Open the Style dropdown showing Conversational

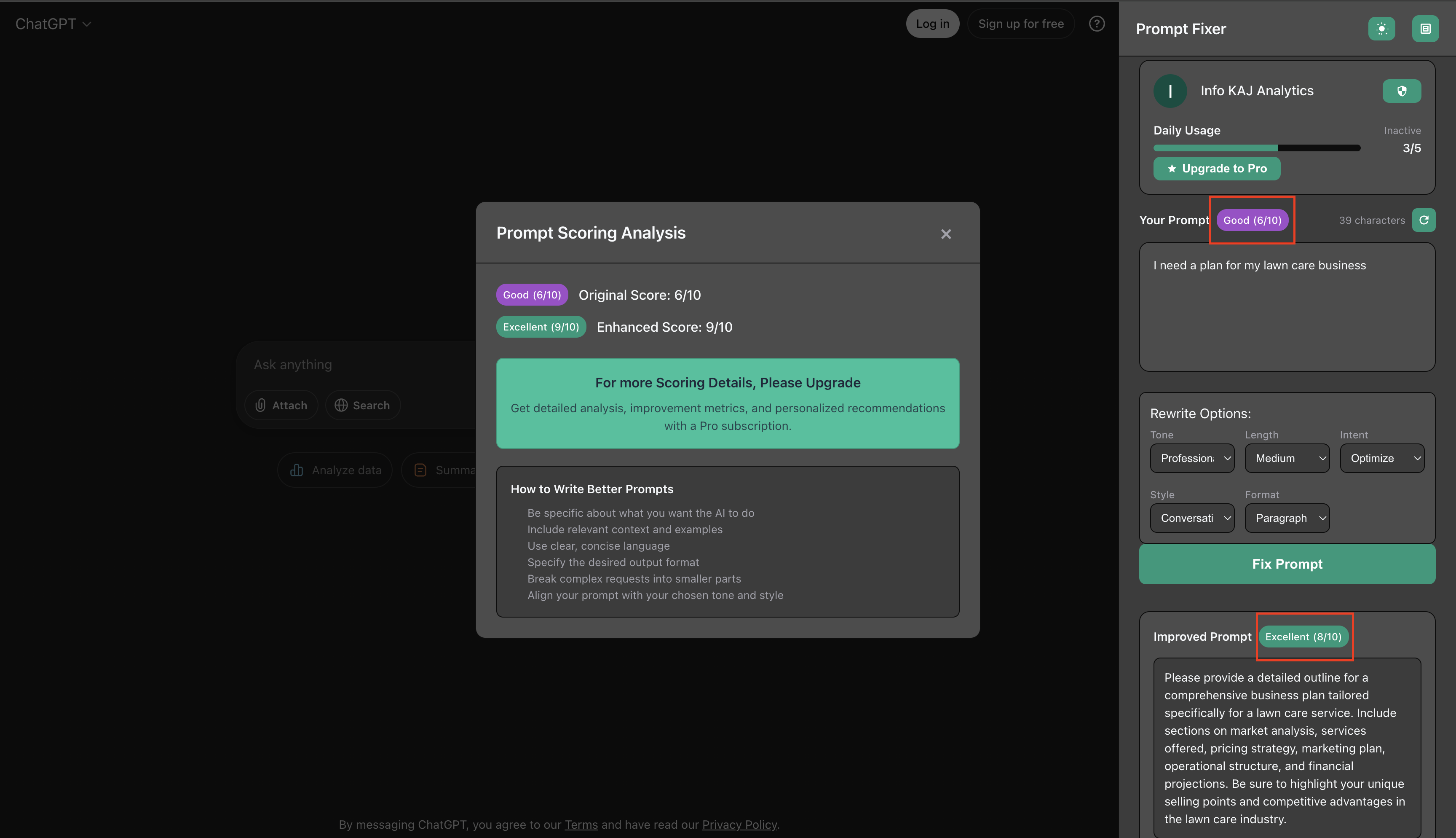[x=1191, y=518]
